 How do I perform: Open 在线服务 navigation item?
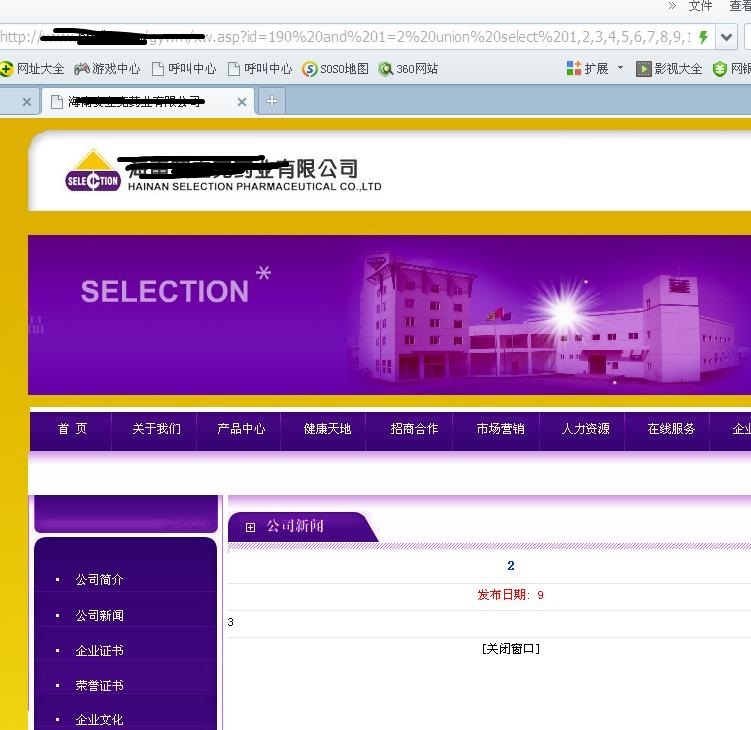(x=671, y=429)
